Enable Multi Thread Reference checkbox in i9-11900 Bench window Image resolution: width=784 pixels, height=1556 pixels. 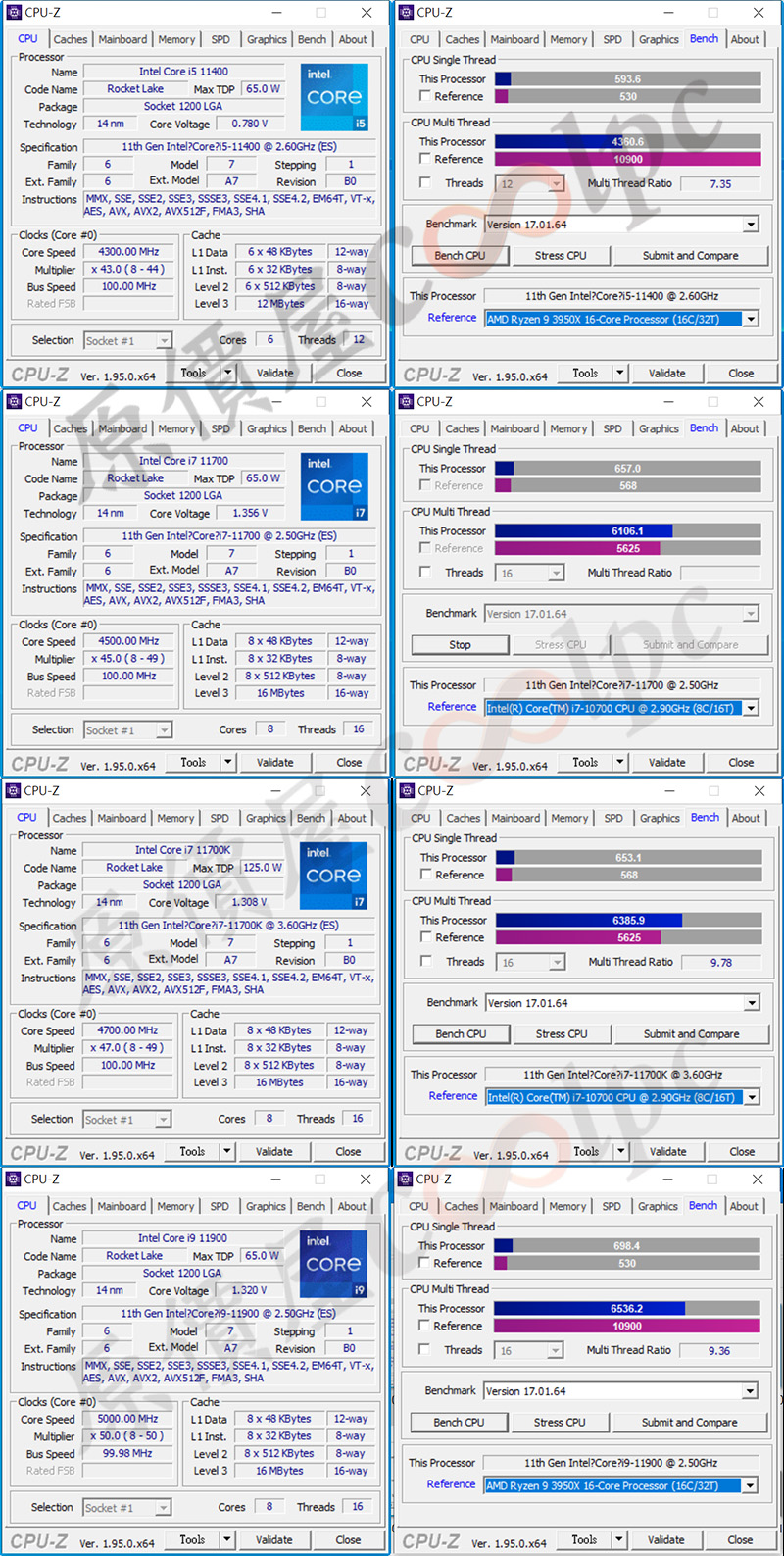pos(424,1326)
